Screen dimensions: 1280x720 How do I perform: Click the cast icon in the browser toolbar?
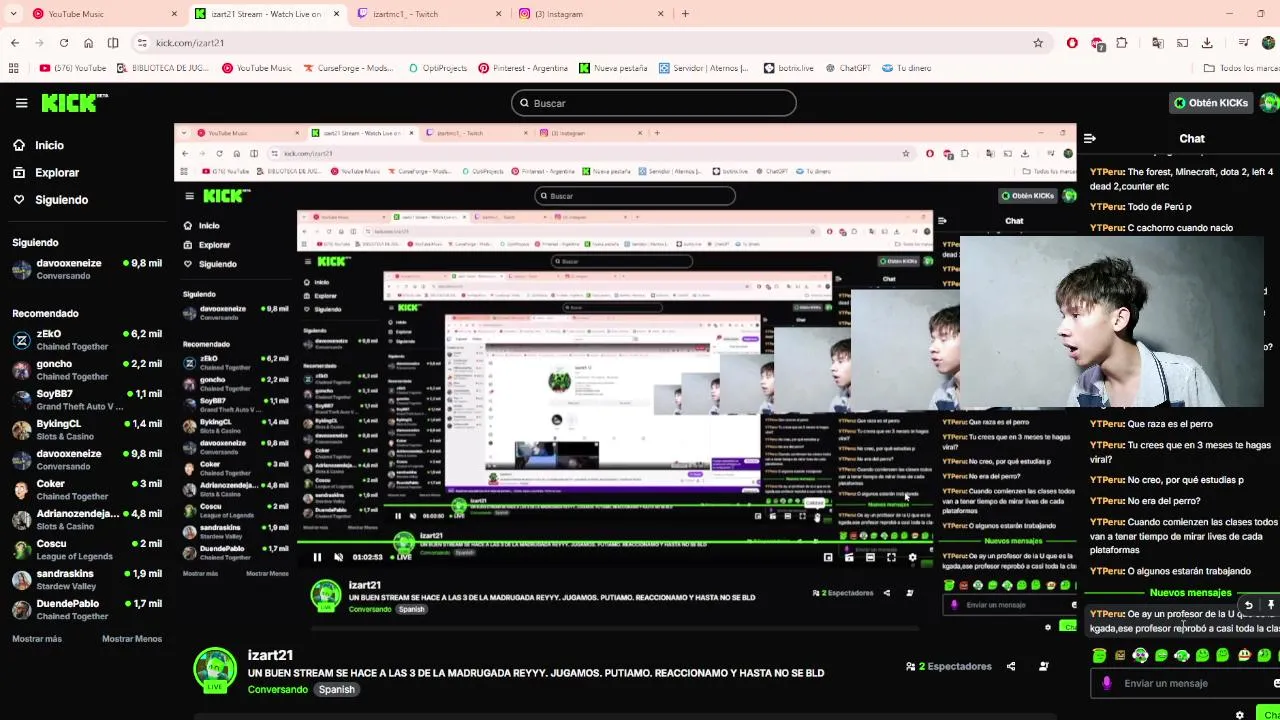pyautogui.click(x=1182, y=43)
